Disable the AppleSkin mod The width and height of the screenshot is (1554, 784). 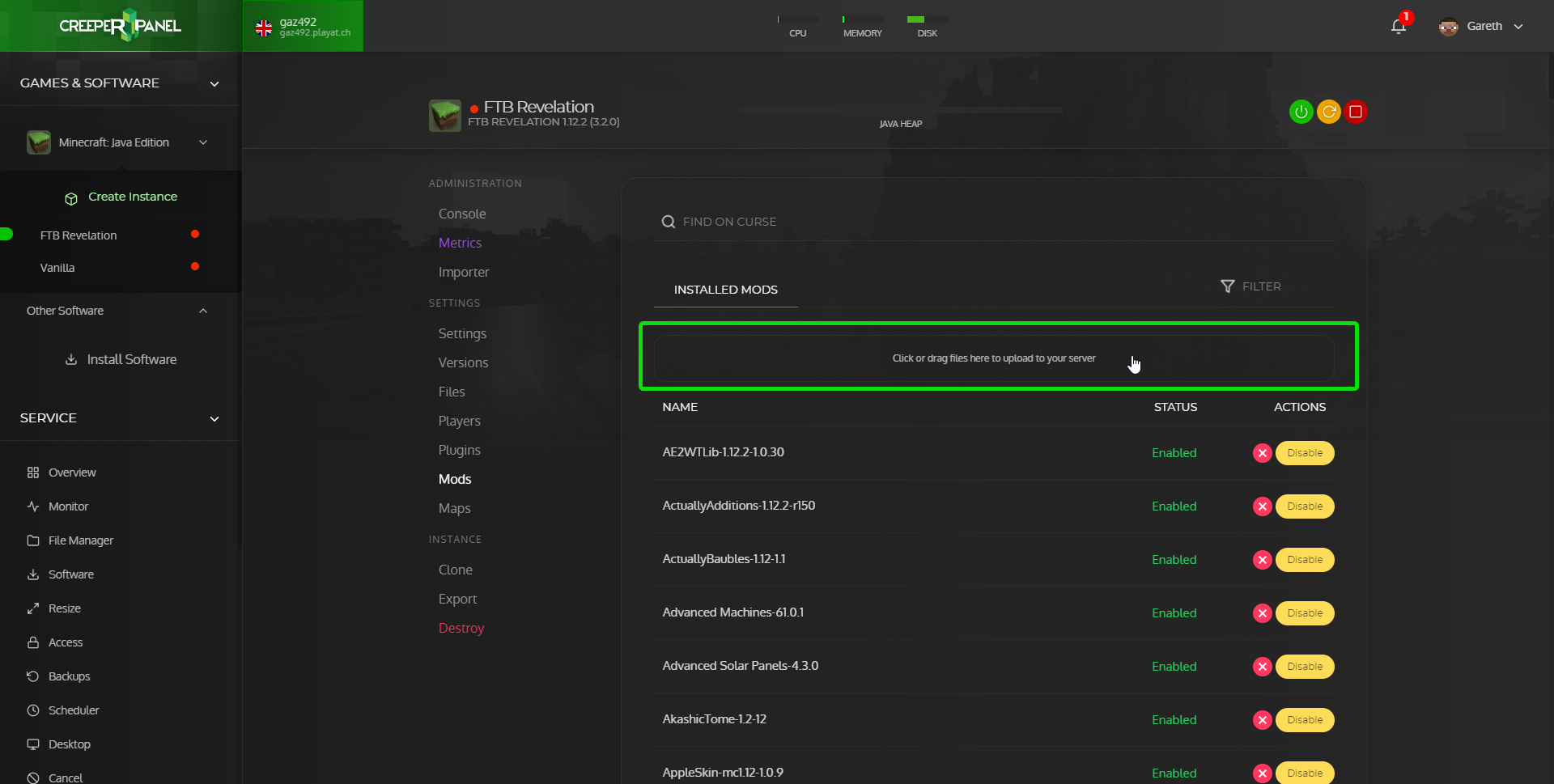click(x=1305, y=773)
